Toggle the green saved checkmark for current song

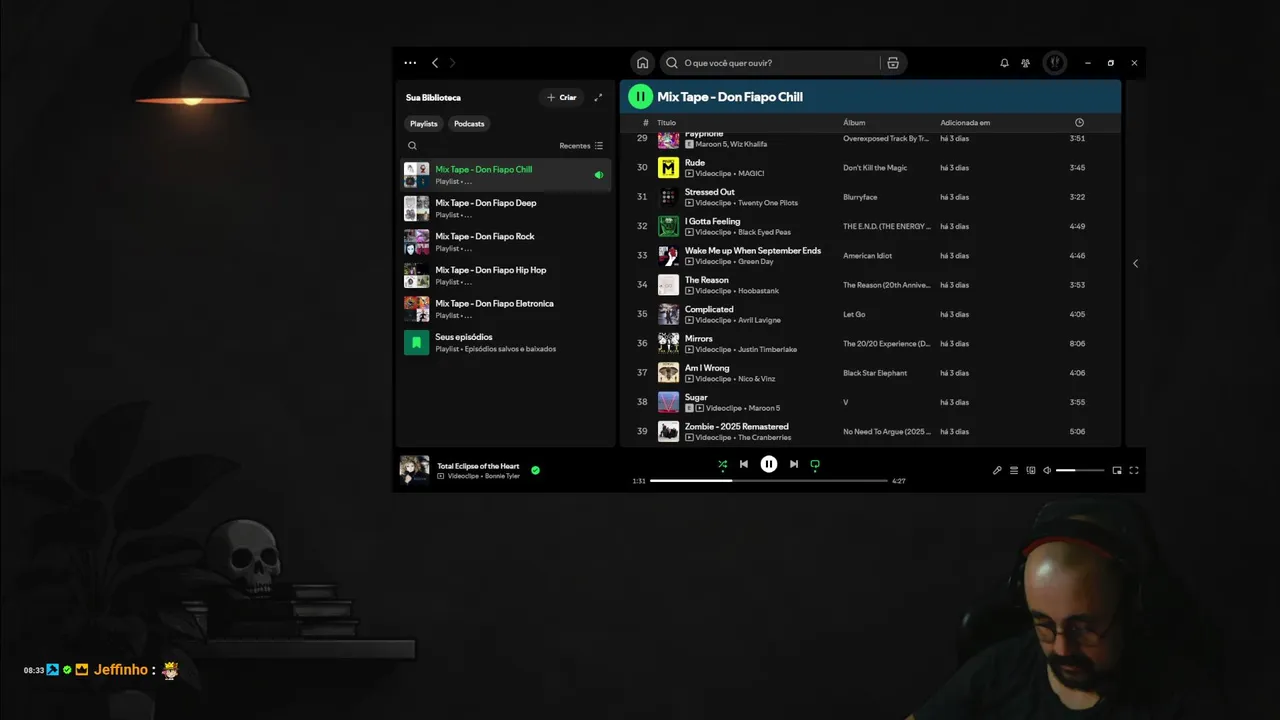[535, 470]
